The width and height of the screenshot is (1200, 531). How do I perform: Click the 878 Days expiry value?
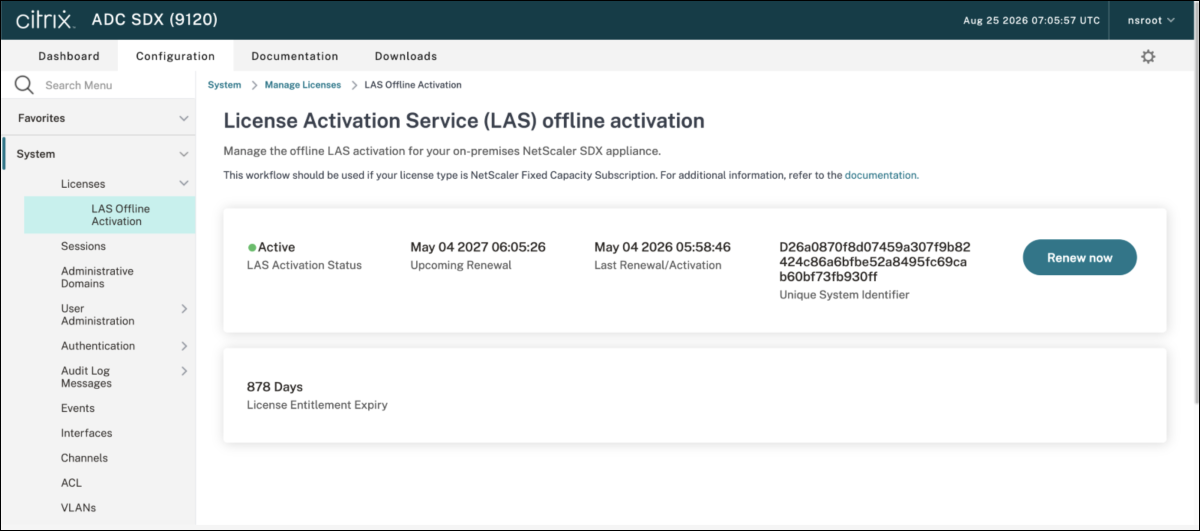tap(275, 387)
